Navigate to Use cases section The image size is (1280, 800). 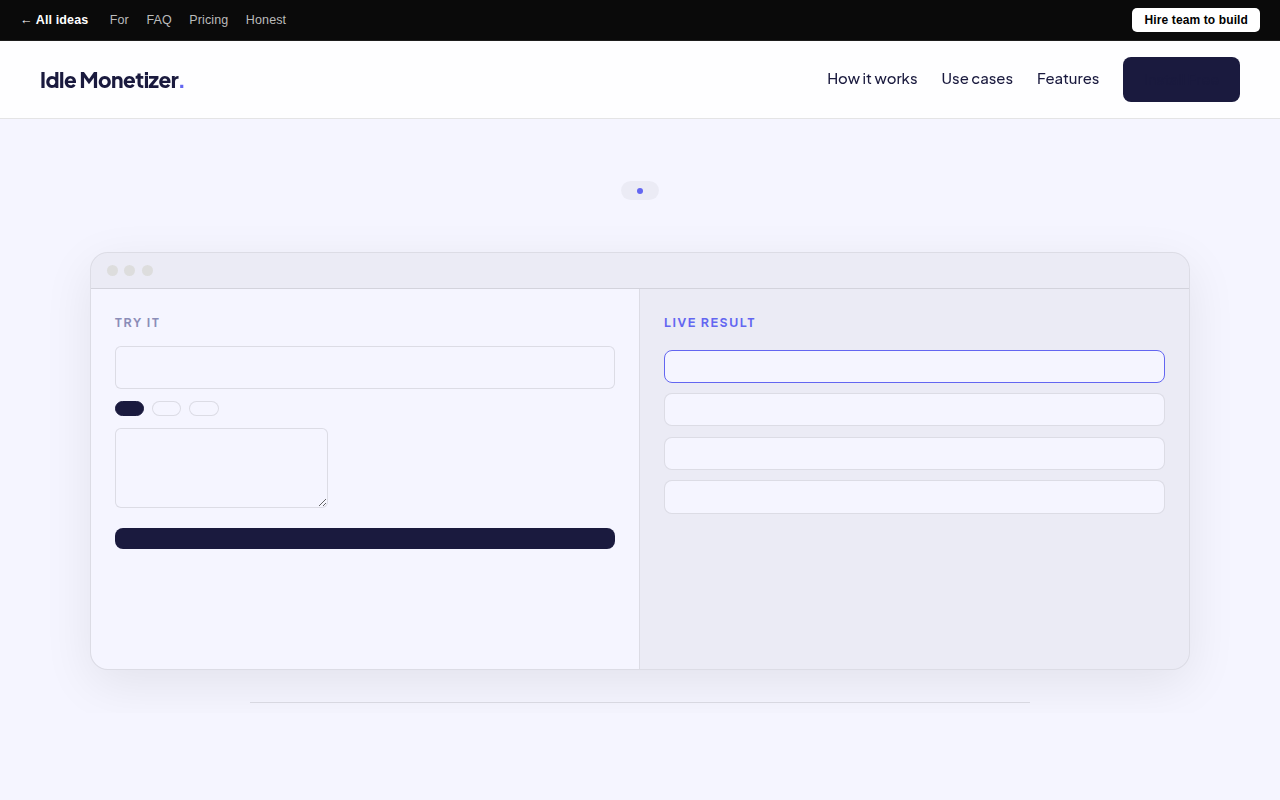[x=977, y=79]
